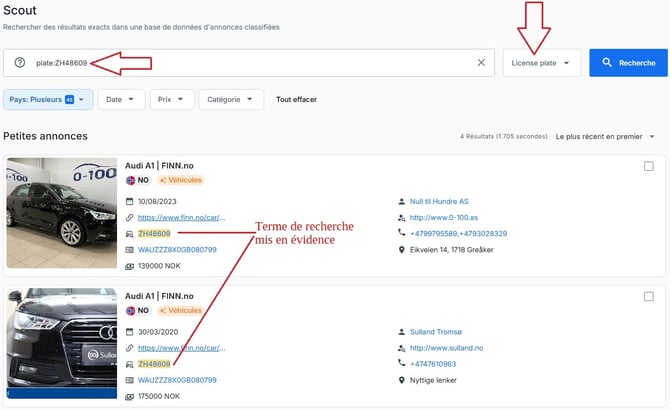Click the VIN icon in the 175000 NOK listing
This screenshot has width=670, height=410.
click(x=129, y=380)
